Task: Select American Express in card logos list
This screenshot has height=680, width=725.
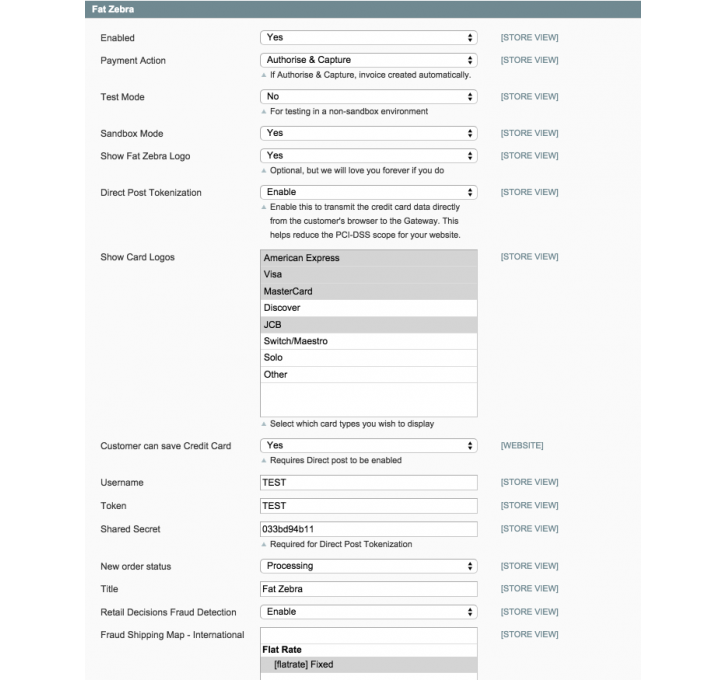Action: (x=369, y=258)
